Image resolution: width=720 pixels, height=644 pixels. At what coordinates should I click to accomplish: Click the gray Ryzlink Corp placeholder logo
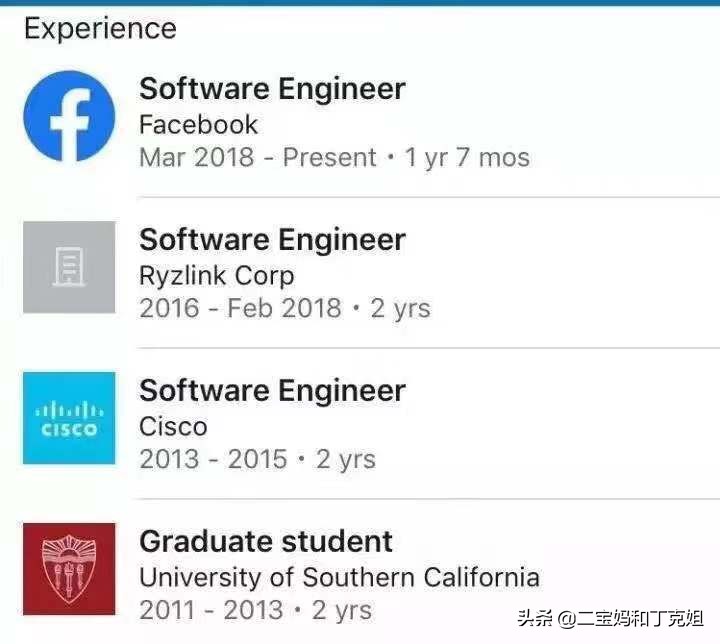[69, 267]
